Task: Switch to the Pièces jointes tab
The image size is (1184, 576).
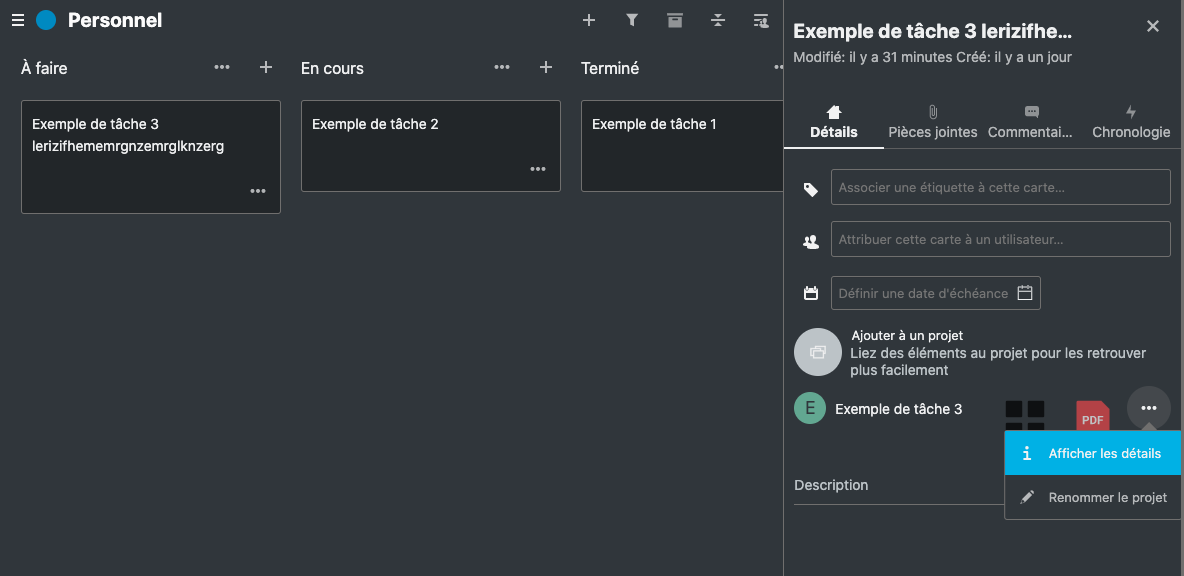Action: pyautogui.click(x=933, y=122)
